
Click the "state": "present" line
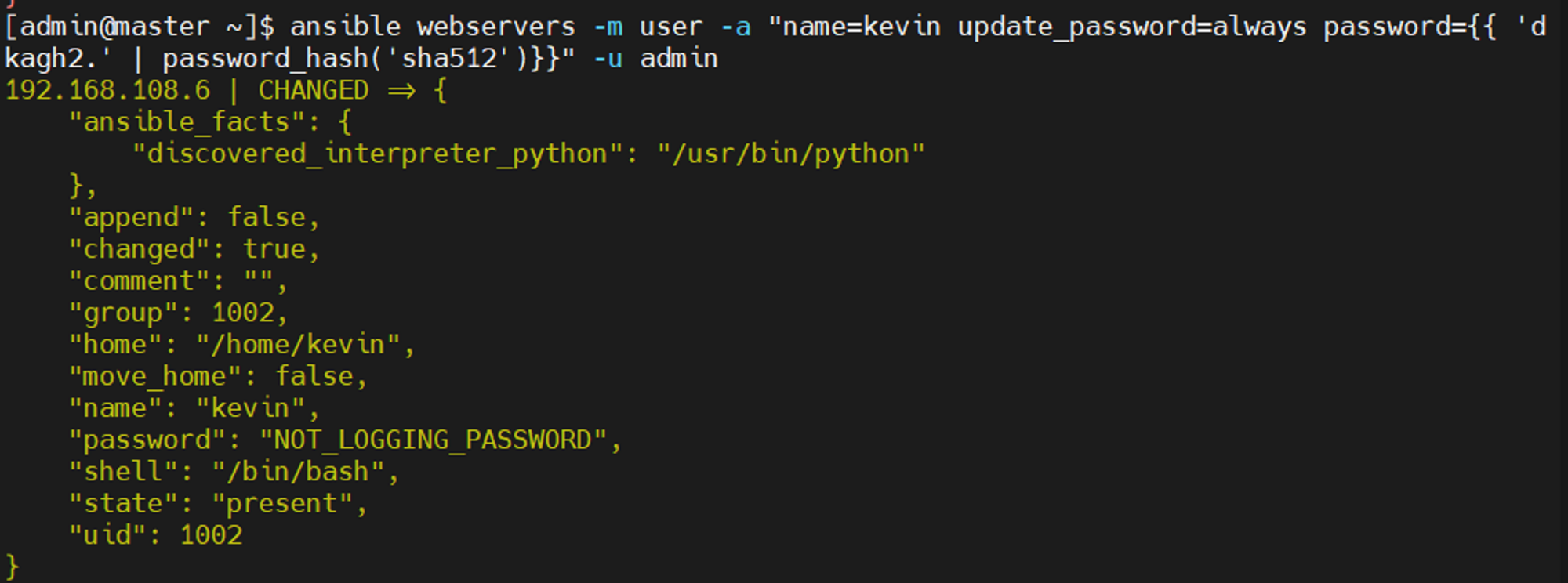tap(218, 504)
